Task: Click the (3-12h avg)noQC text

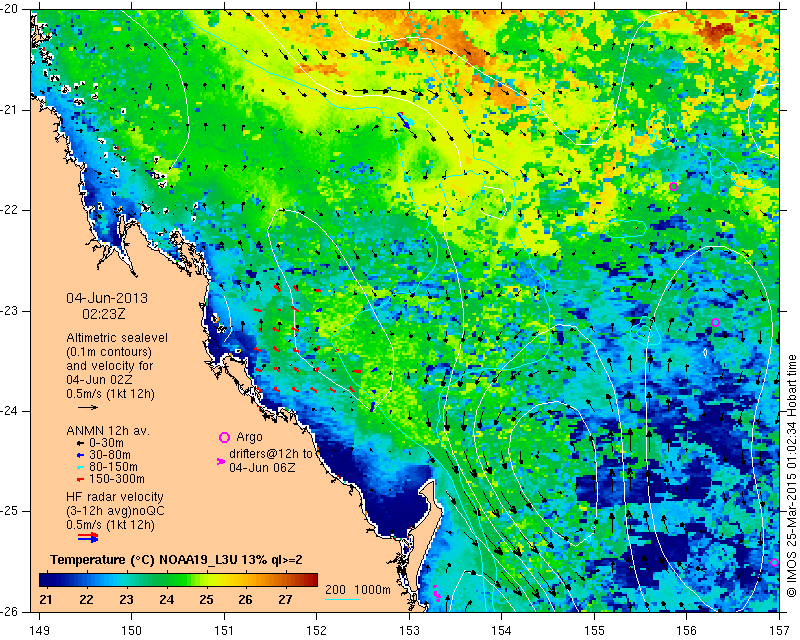Action: [115, 511]
